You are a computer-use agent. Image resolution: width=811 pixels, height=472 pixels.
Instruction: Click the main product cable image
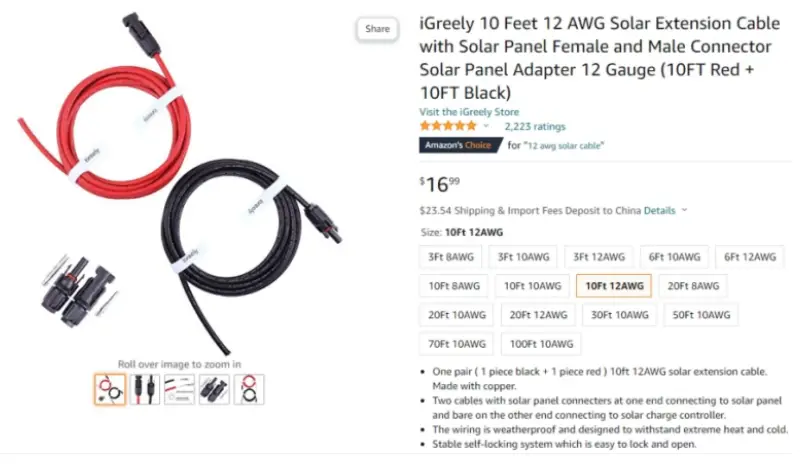(179, 184)
